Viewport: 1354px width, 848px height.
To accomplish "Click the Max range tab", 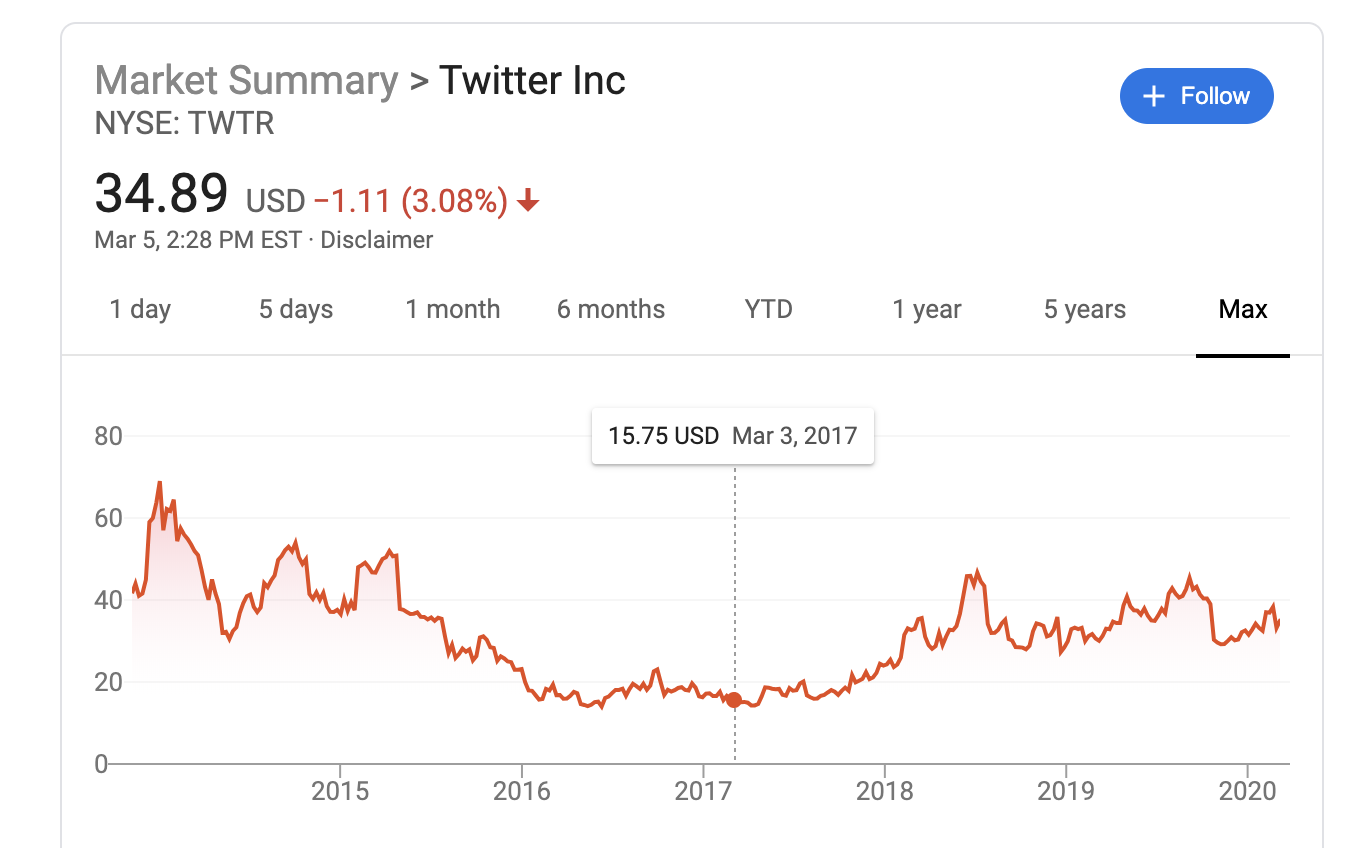I will pyautogui.click(x=1243, y=310).
